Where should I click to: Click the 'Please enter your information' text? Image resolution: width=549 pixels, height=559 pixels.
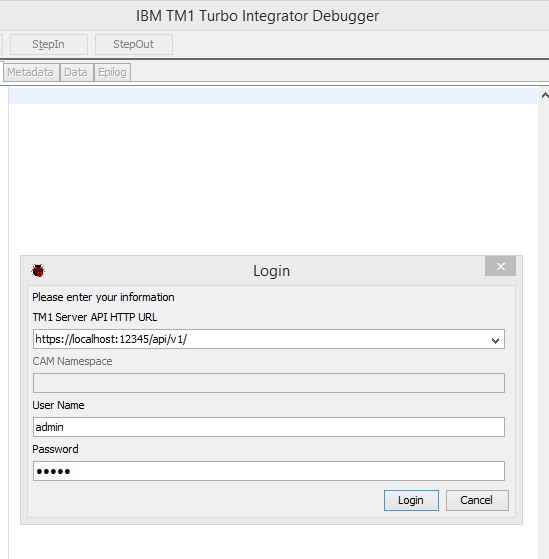pos(103,297)
